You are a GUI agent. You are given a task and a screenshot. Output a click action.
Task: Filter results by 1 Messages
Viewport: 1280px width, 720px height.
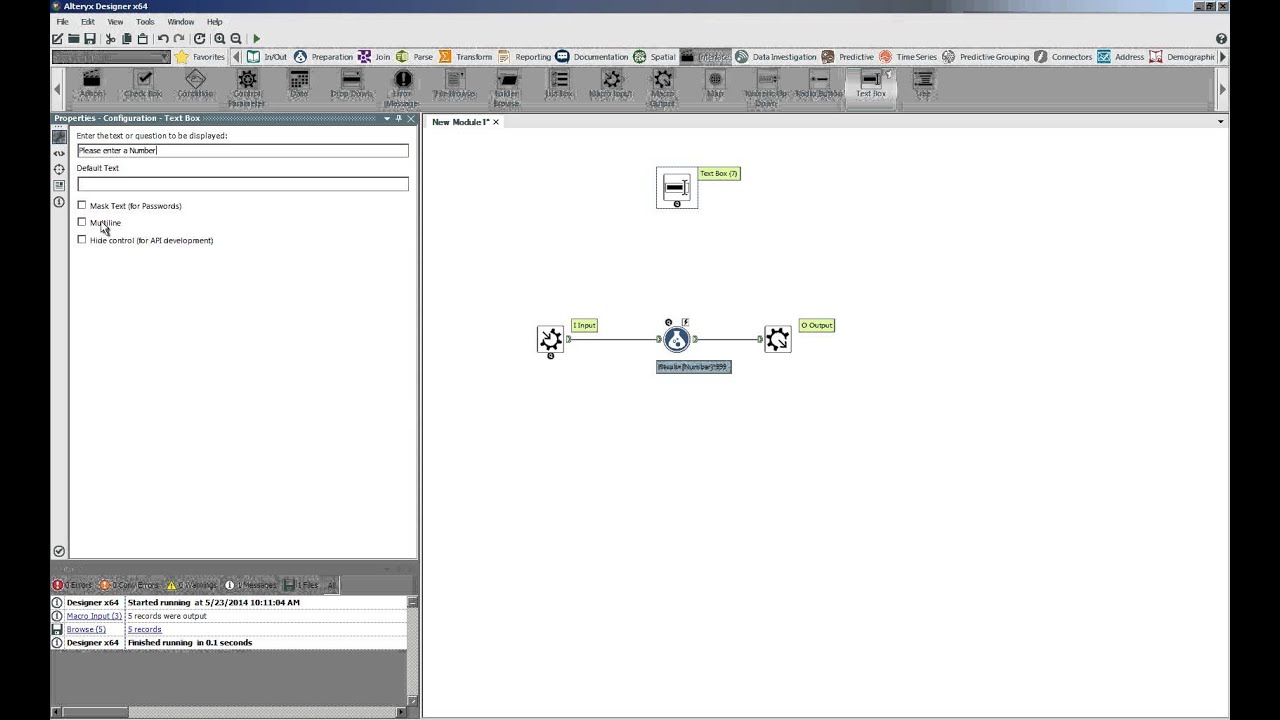point(250,585)
